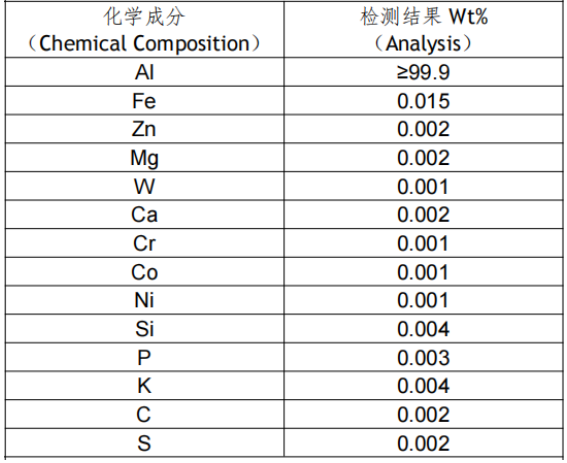Click the Analysis Wt% header cell
Image resolution: width=567 pixels, height=463 pixels.
(x=423, y=29)
